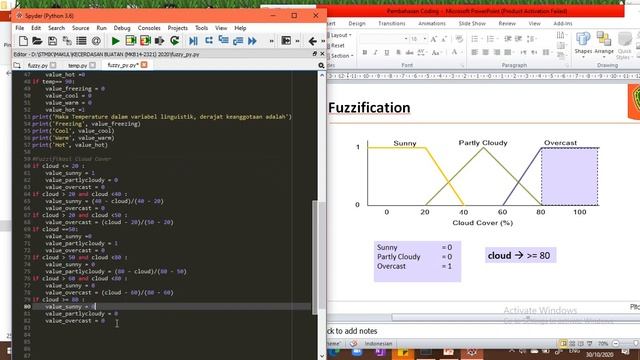Viewport: 640px width, 360px height.
Task: Toggle Italic formatting in PowerPoint
Action: (375, 52)
